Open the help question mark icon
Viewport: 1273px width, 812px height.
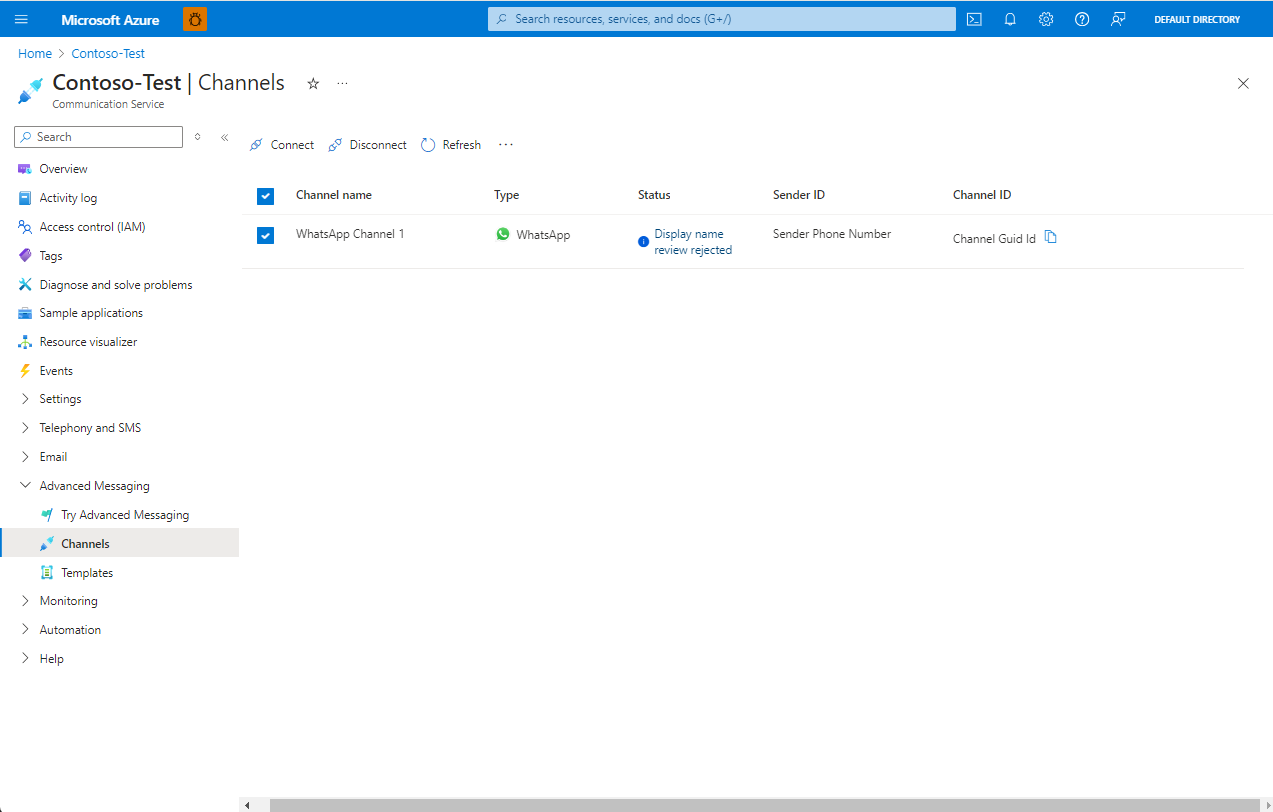pyautogui.click(x=1082, y=19)
